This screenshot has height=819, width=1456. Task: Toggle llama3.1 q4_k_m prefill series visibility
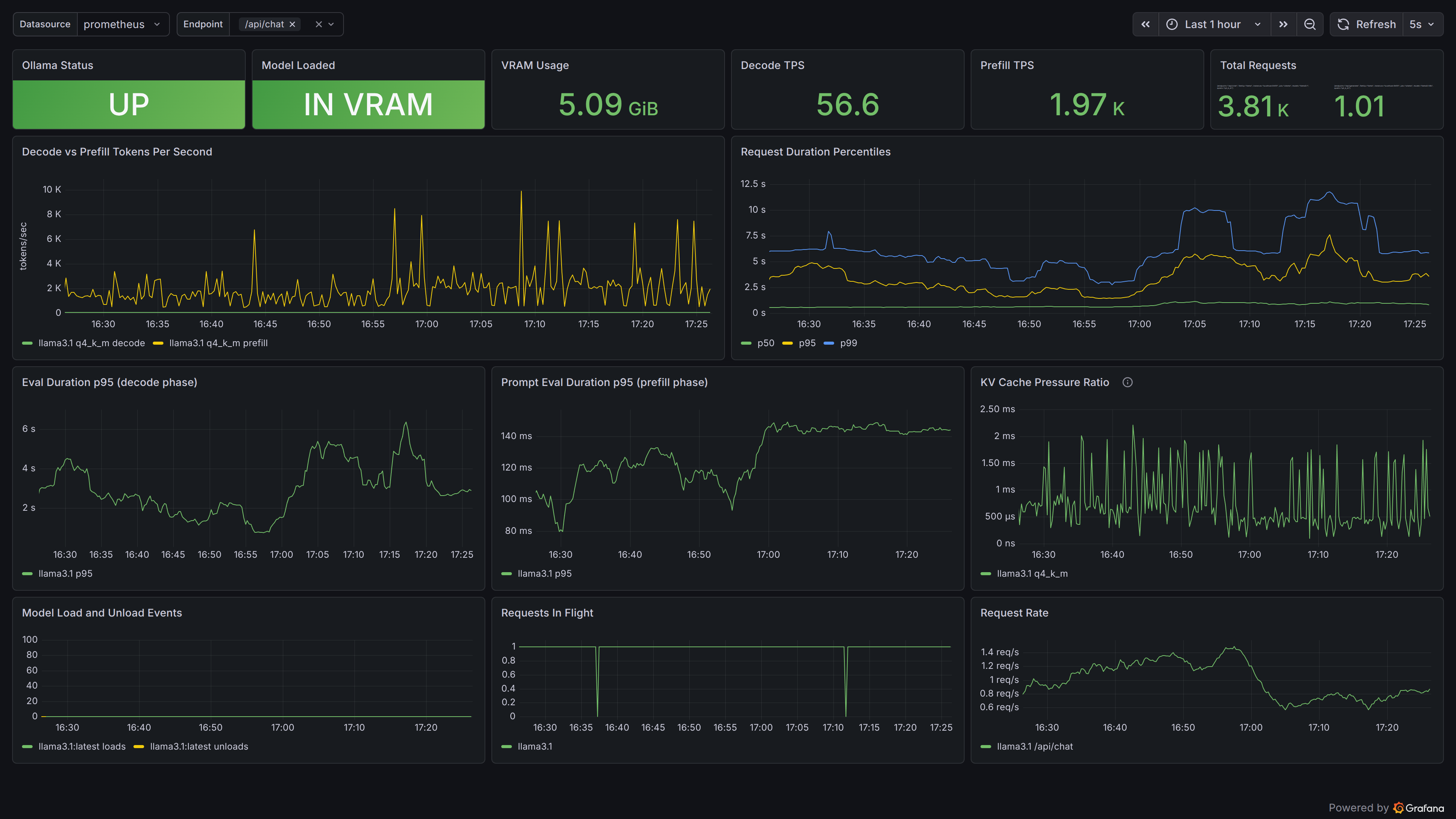[218, 343]
